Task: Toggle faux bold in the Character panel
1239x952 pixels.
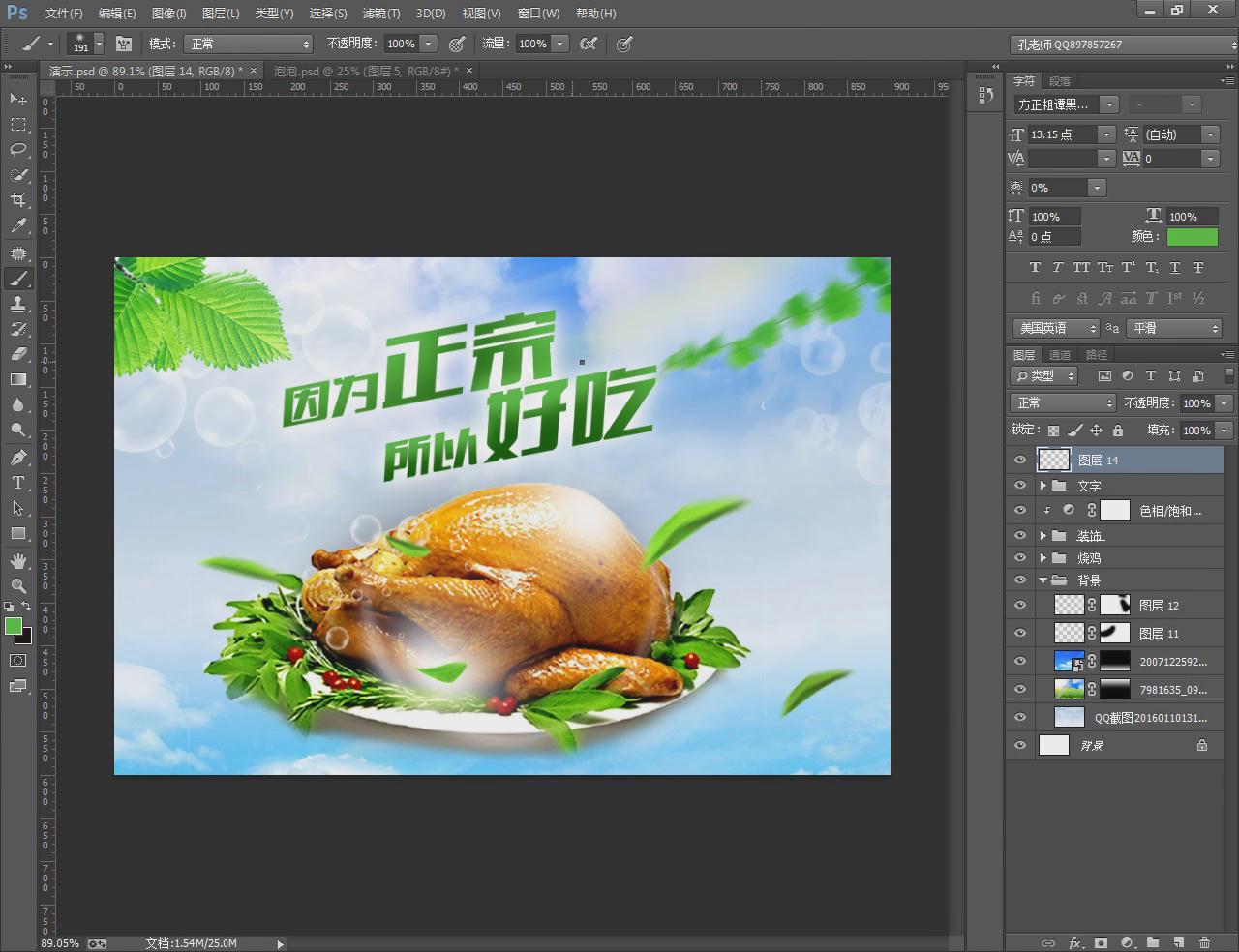Action: (1035, 267)
